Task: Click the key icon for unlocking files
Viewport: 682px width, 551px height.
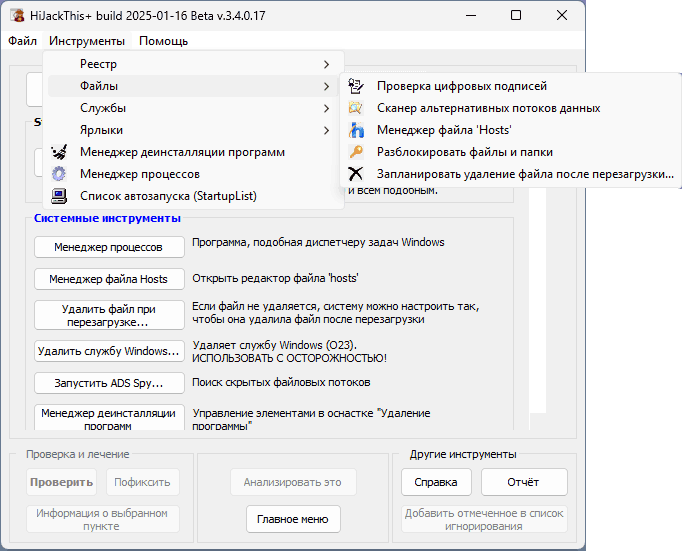Action: [356, 152]
